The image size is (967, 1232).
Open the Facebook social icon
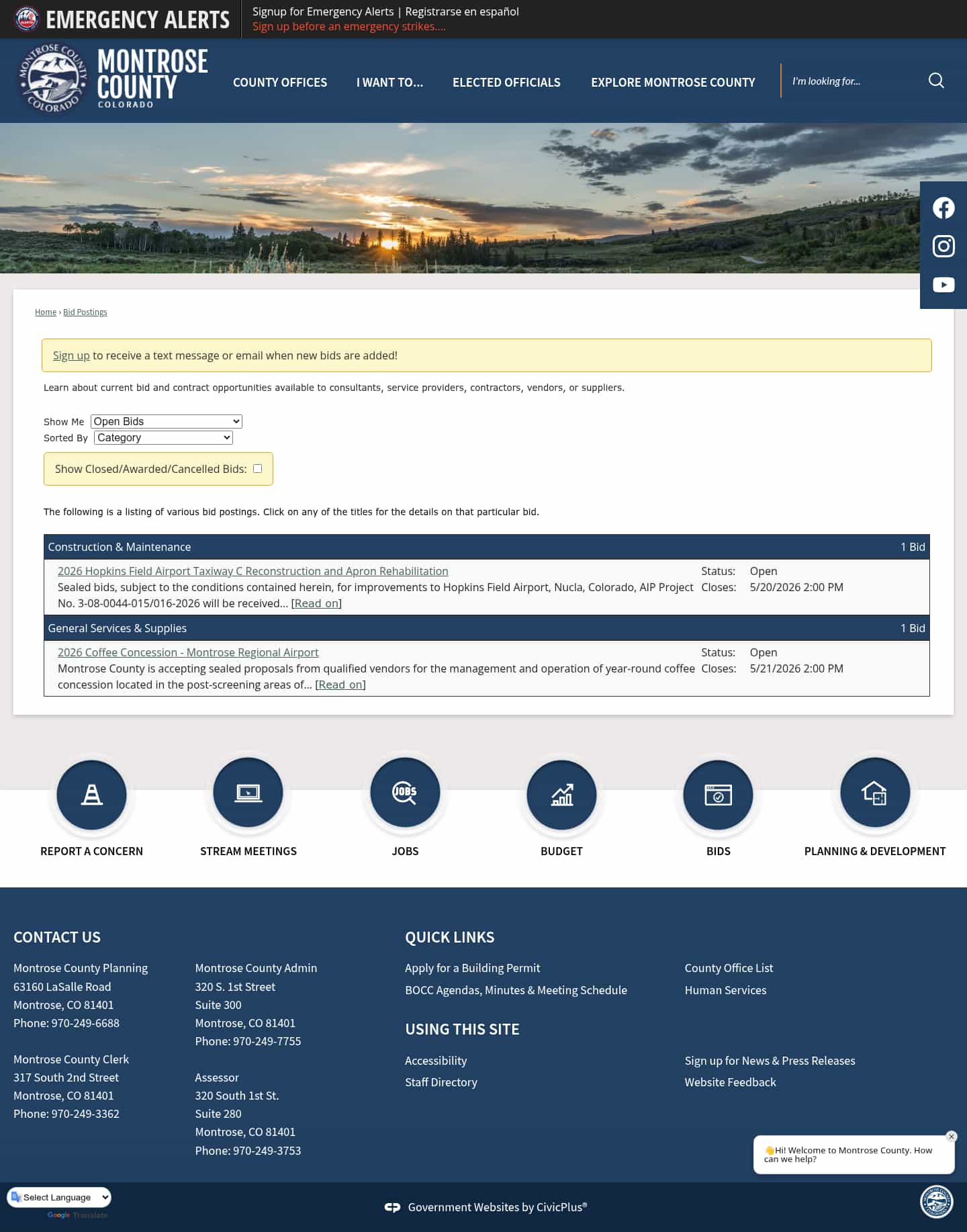pyautogui.click(x=943, y=208)
